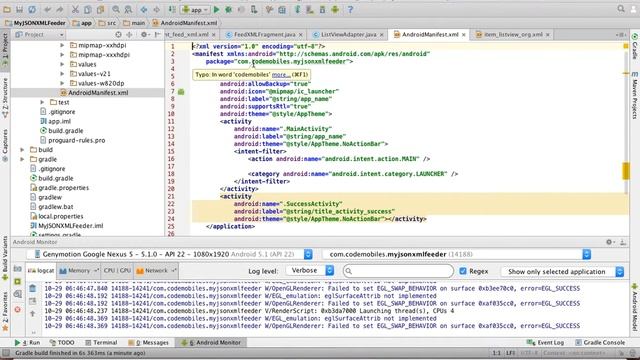Run the app with green play icon
The height and width of the screenshot is (360, 640).
click(x=217, y=9)
